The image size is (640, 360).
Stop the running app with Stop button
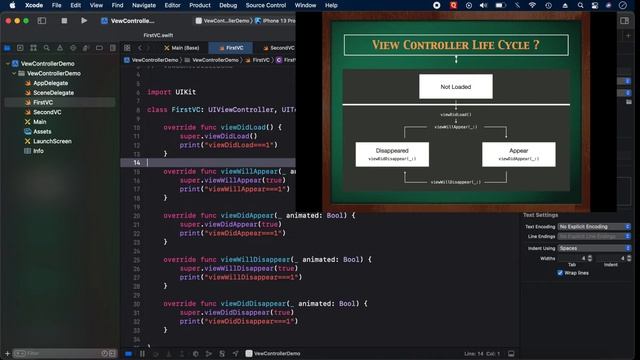point(64,20)
